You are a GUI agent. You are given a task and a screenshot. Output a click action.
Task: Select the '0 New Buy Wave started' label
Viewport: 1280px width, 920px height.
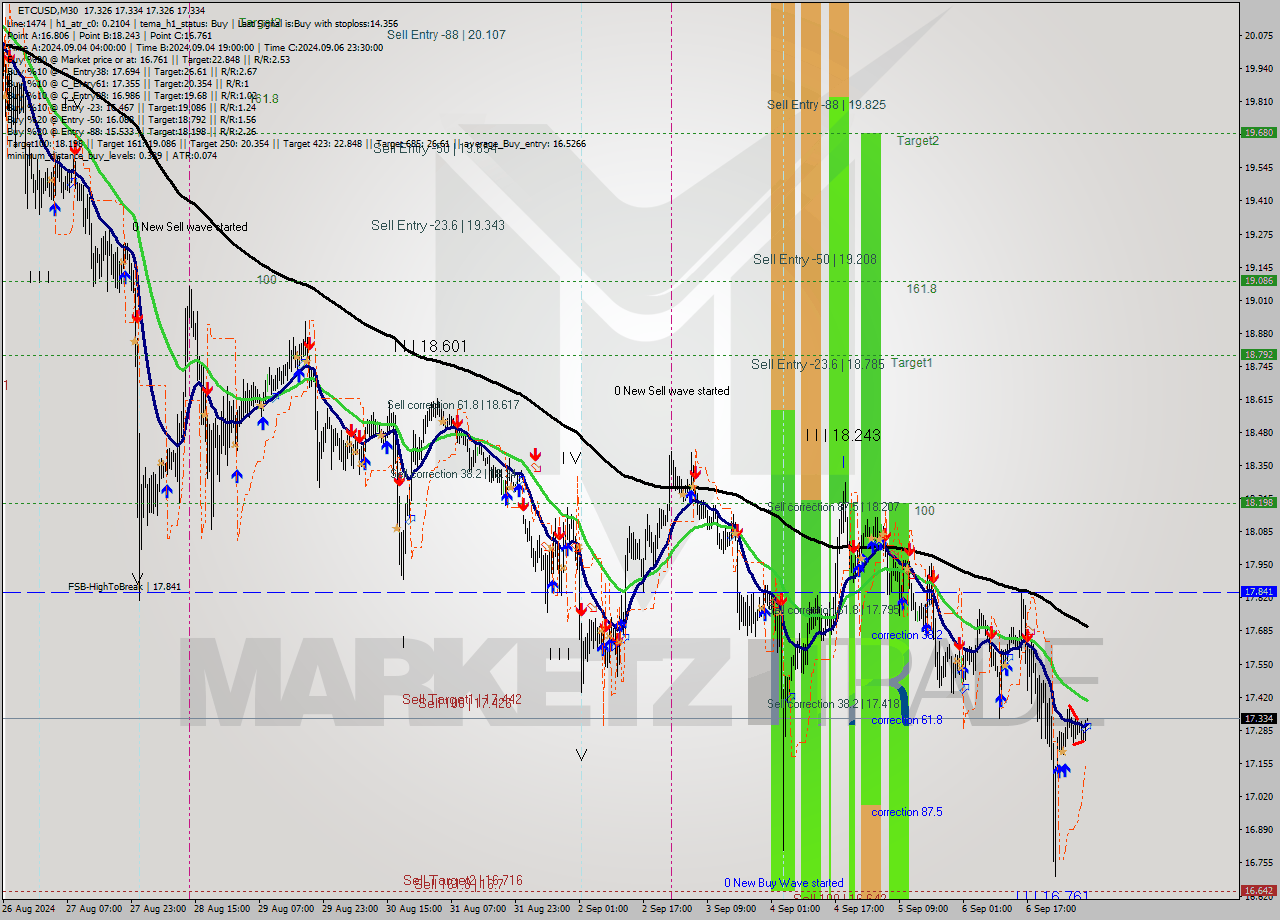pyautogui.click(x=784, y=883)
